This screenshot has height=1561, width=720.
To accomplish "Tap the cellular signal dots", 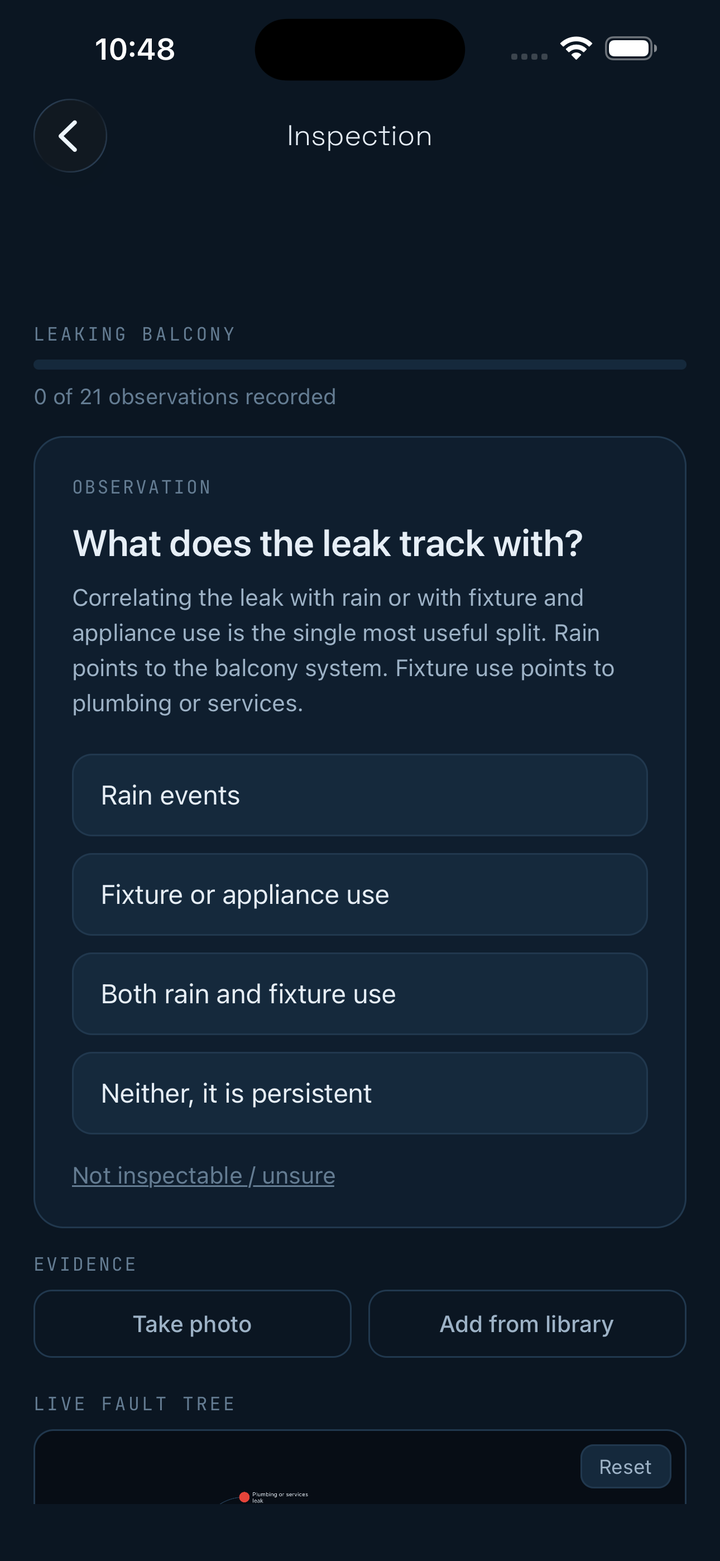I will coord(529,56).
